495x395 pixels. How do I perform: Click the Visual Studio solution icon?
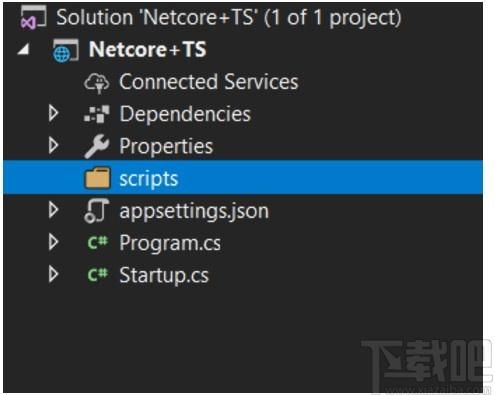(x=33, y=17)
